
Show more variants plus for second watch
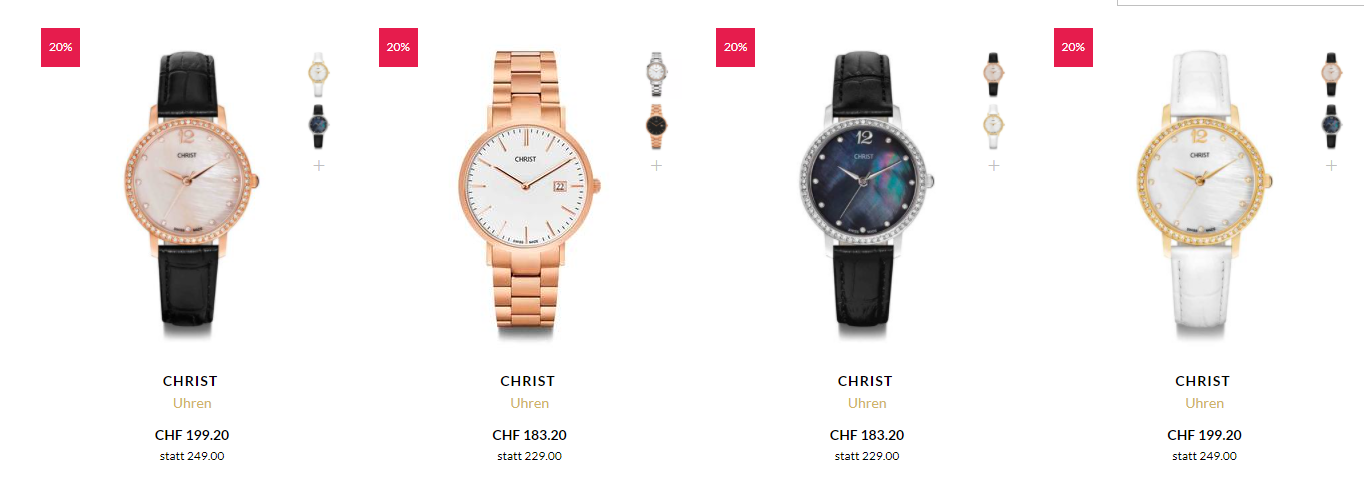pyautogui.click(x=656, y=165)
